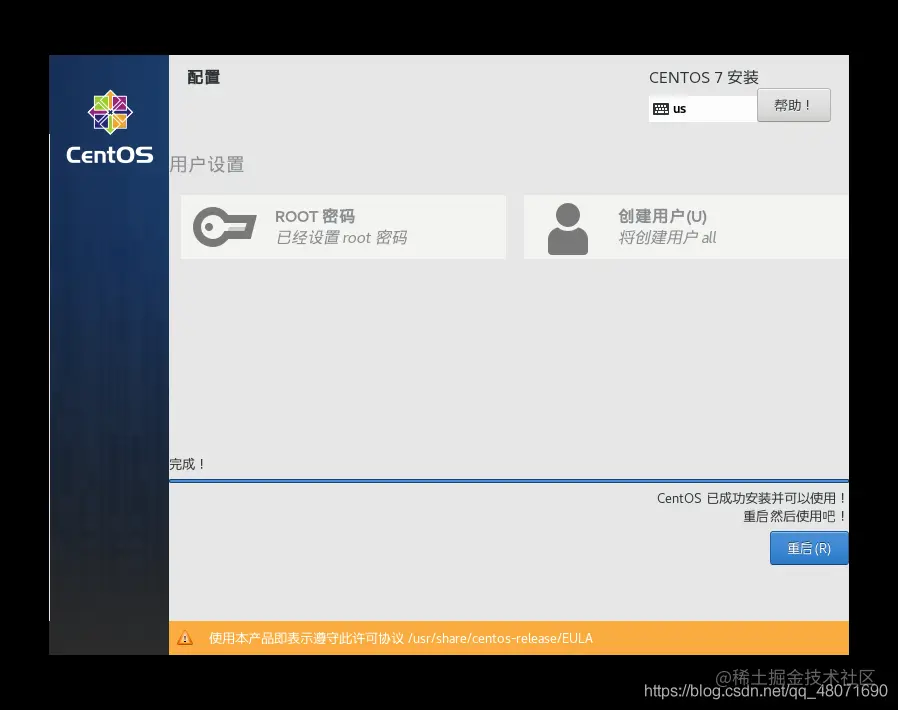Click the 已经设置 root 密码 status text
Screen dimensions: 898x710
(x=341, y=237)
